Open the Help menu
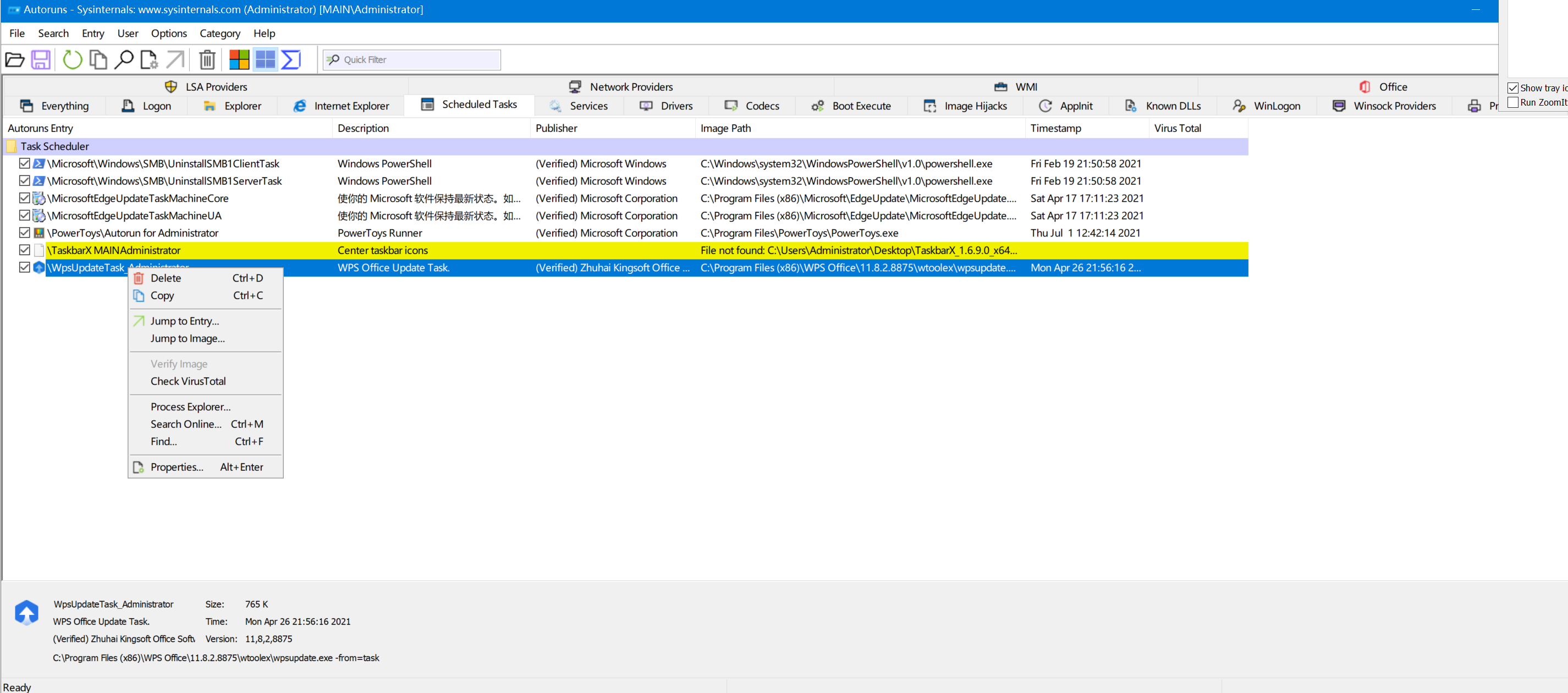The width and height of the screenshot is (1568, 693). (x=264, y=34)
